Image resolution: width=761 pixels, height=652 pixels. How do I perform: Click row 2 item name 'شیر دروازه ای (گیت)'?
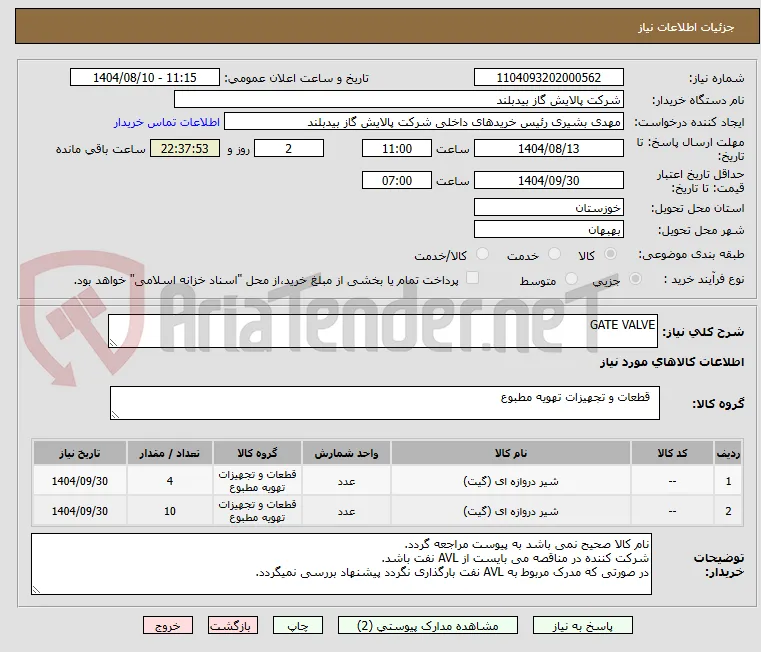click(x=511, y=511)
